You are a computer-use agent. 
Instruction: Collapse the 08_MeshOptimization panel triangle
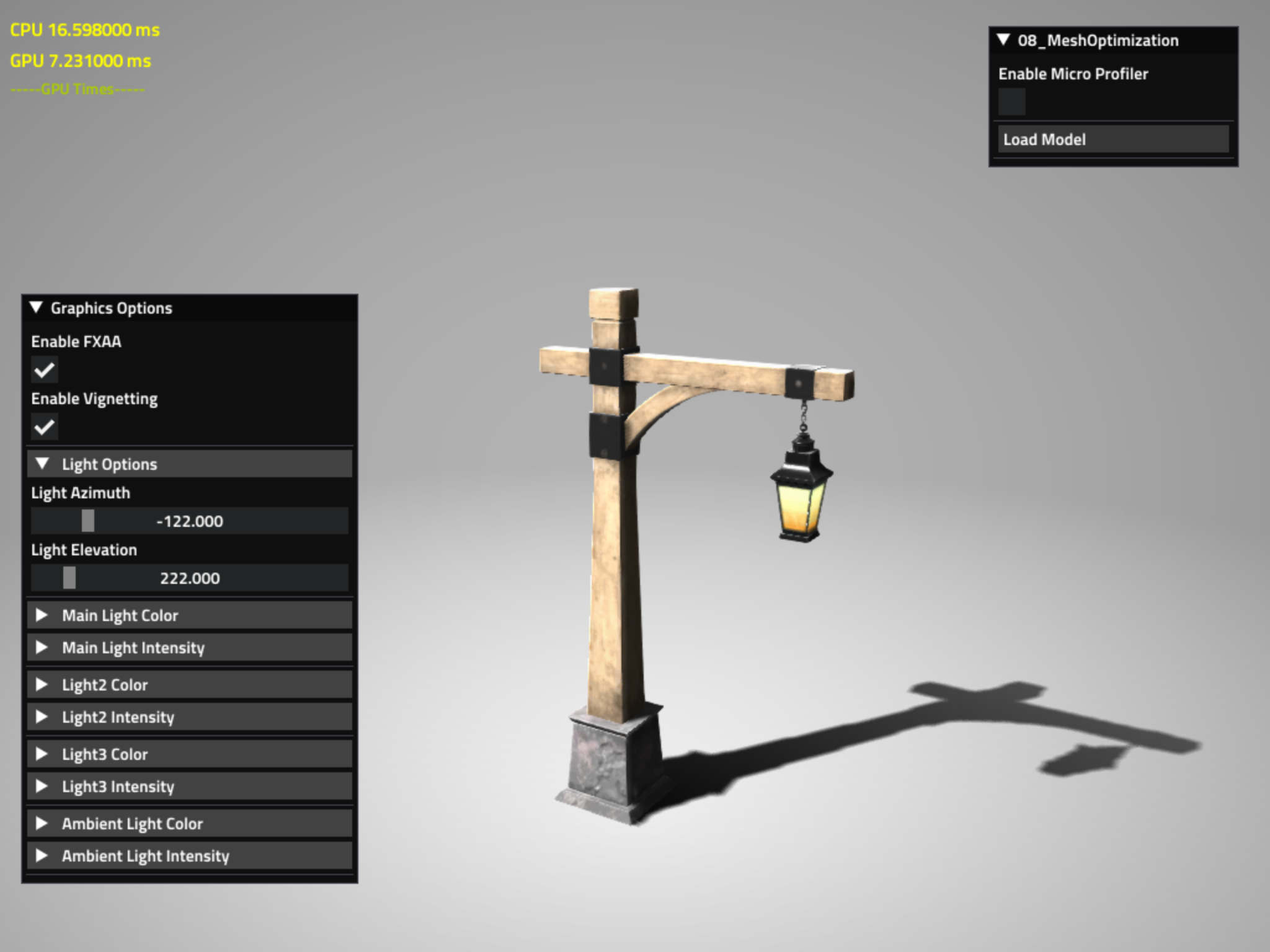coord(1003,40)
